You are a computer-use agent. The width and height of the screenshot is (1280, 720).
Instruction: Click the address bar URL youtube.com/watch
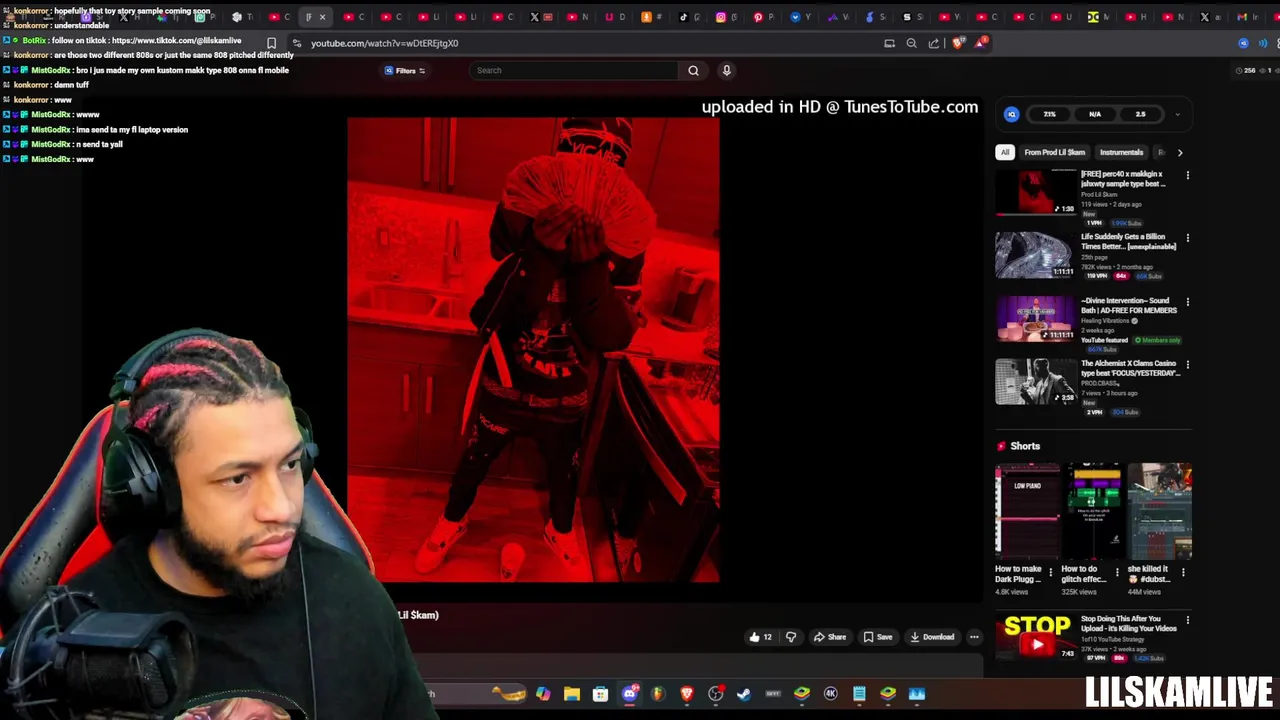(x=384, y=43)
